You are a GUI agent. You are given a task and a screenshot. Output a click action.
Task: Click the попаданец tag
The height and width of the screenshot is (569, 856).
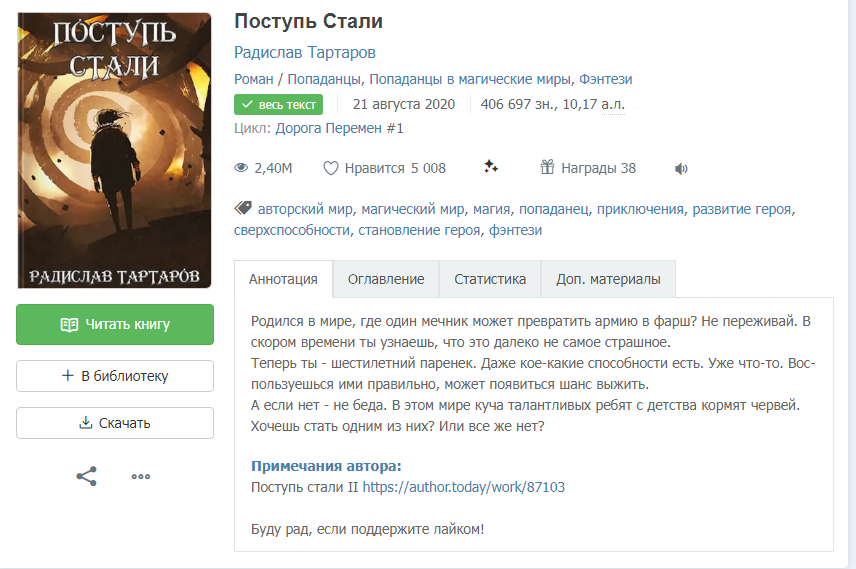554,209
